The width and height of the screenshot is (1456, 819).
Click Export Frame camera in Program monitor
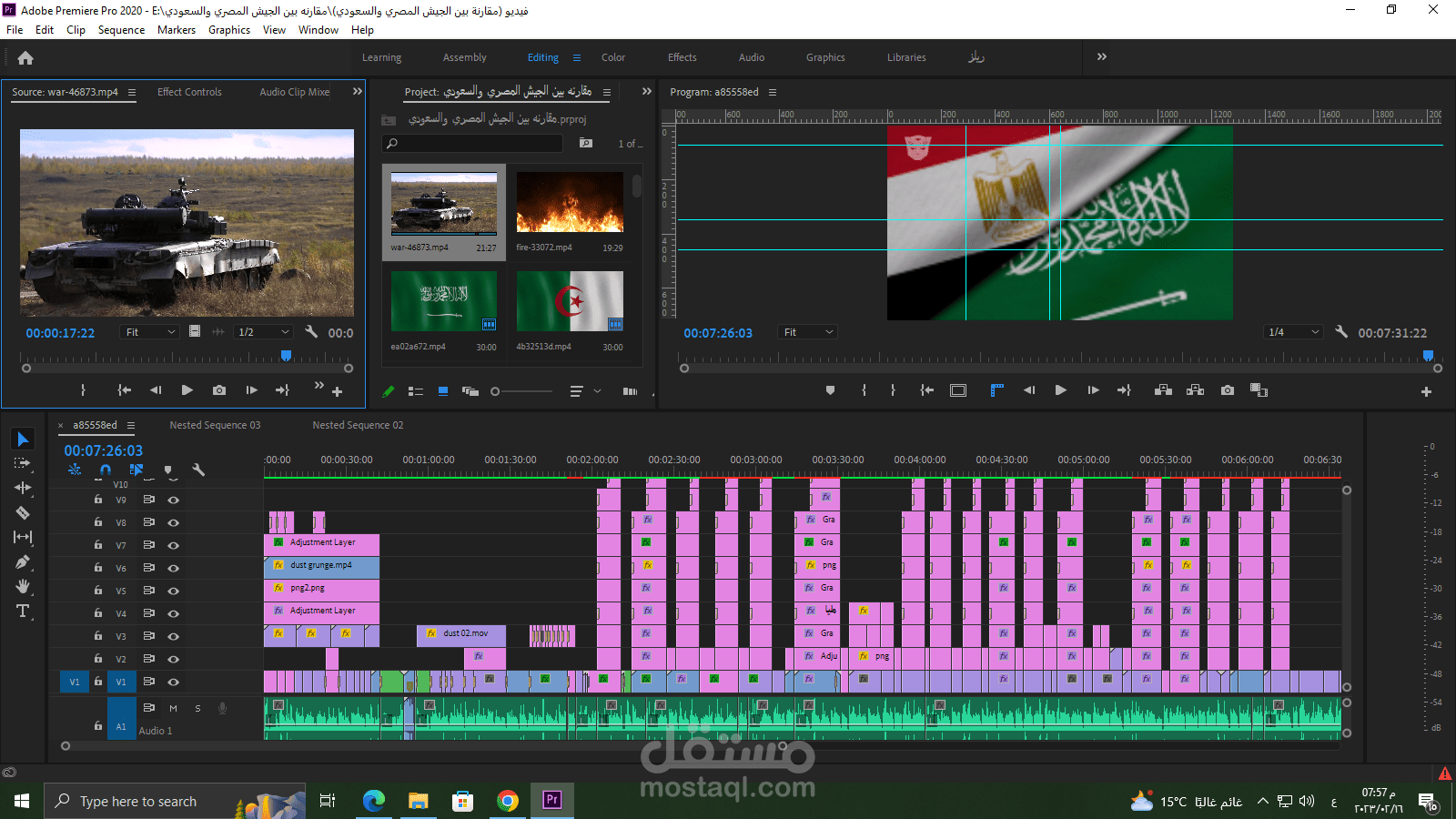coord(1228,390)
